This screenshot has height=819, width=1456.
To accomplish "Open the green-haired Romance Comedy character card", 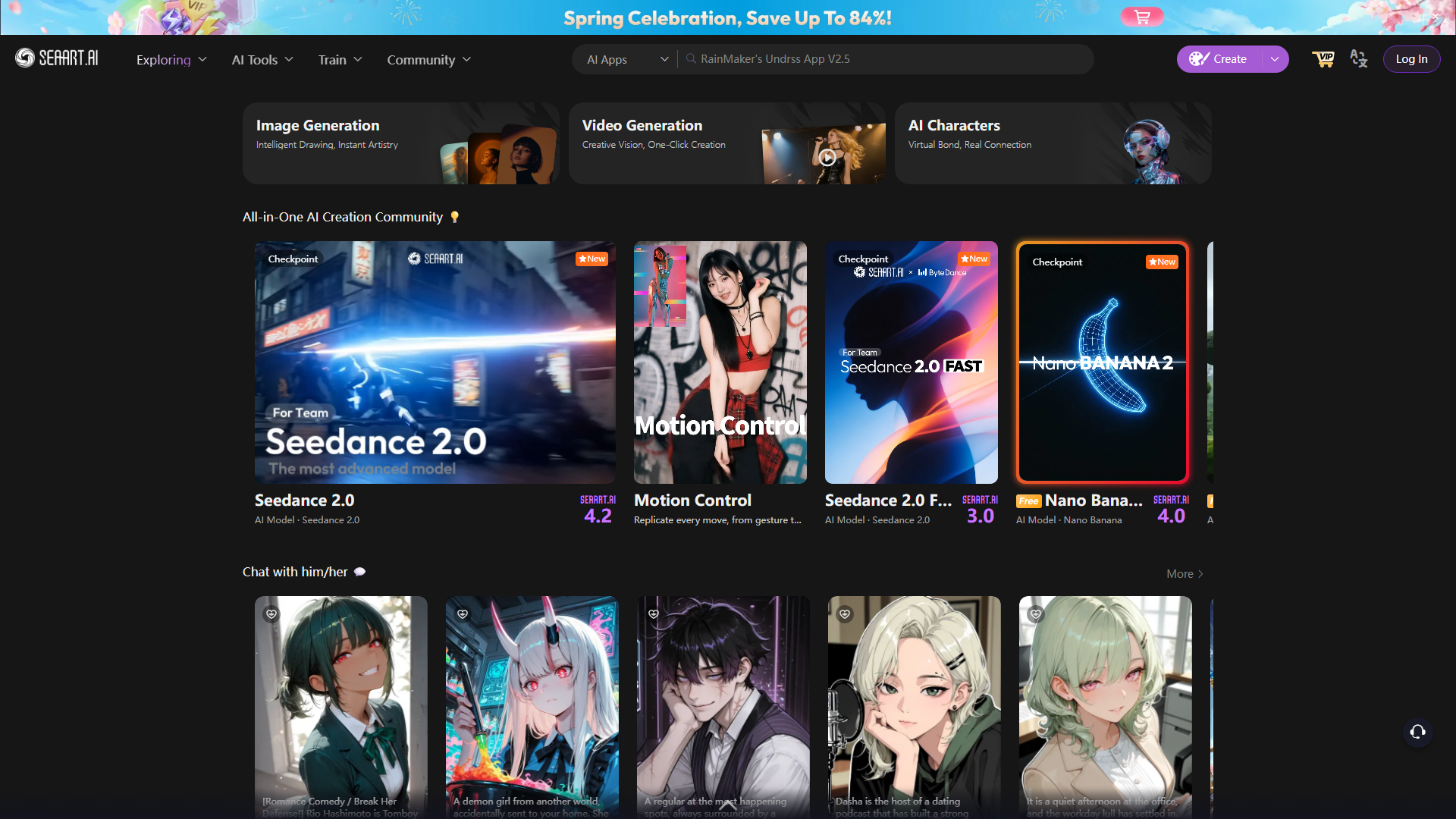I will tap(341, 707).
